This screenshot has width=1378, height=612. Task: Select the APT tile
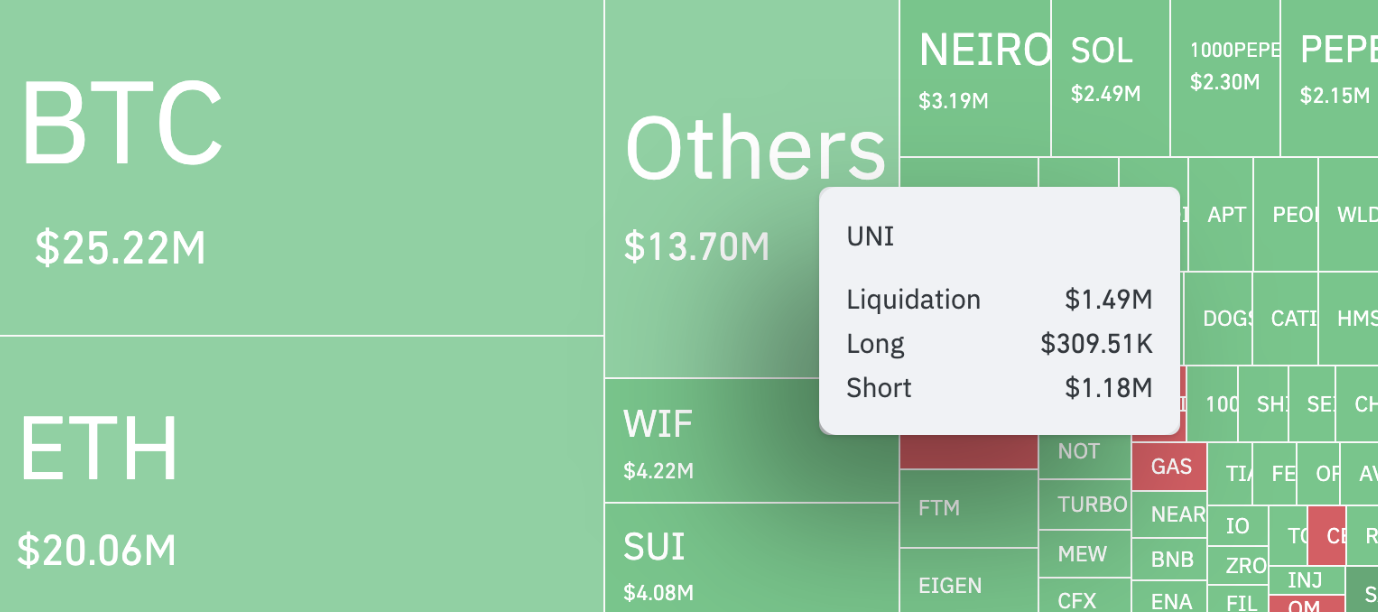[x=1224, y=215]
